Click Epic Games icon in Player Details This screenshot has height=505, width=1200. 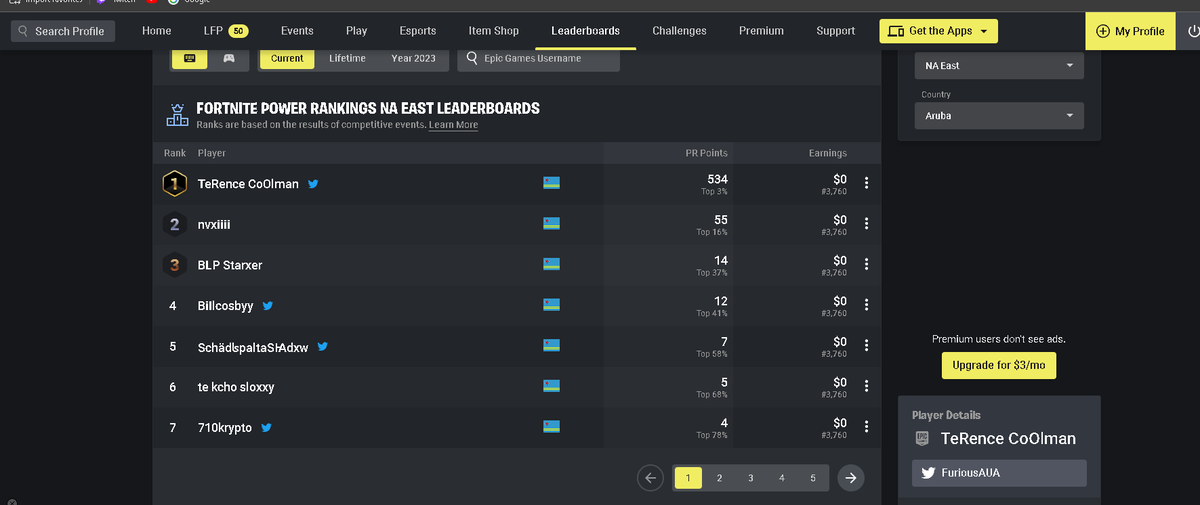(922, 439)
